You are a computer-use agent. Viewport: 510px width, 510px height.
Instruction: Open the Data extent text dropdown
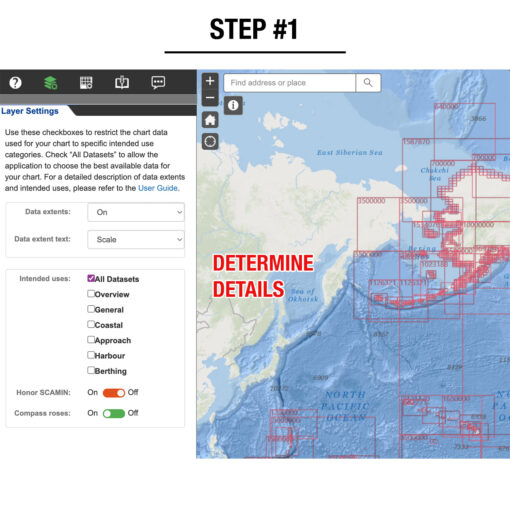(x=136, y=239)
